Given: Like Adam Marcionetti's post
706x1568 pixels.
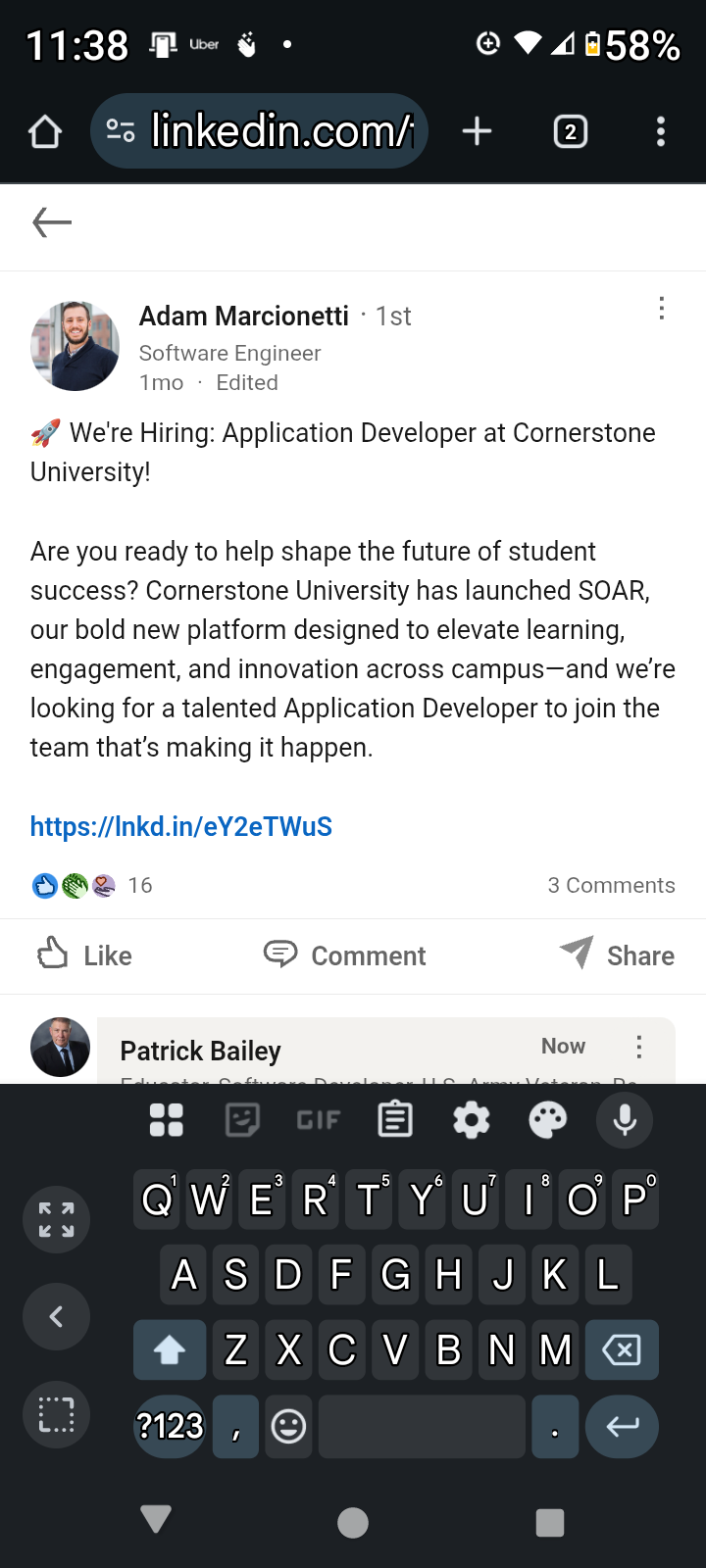Looking at the screenshot, I should pyautogui.click(x=84, y=955).
